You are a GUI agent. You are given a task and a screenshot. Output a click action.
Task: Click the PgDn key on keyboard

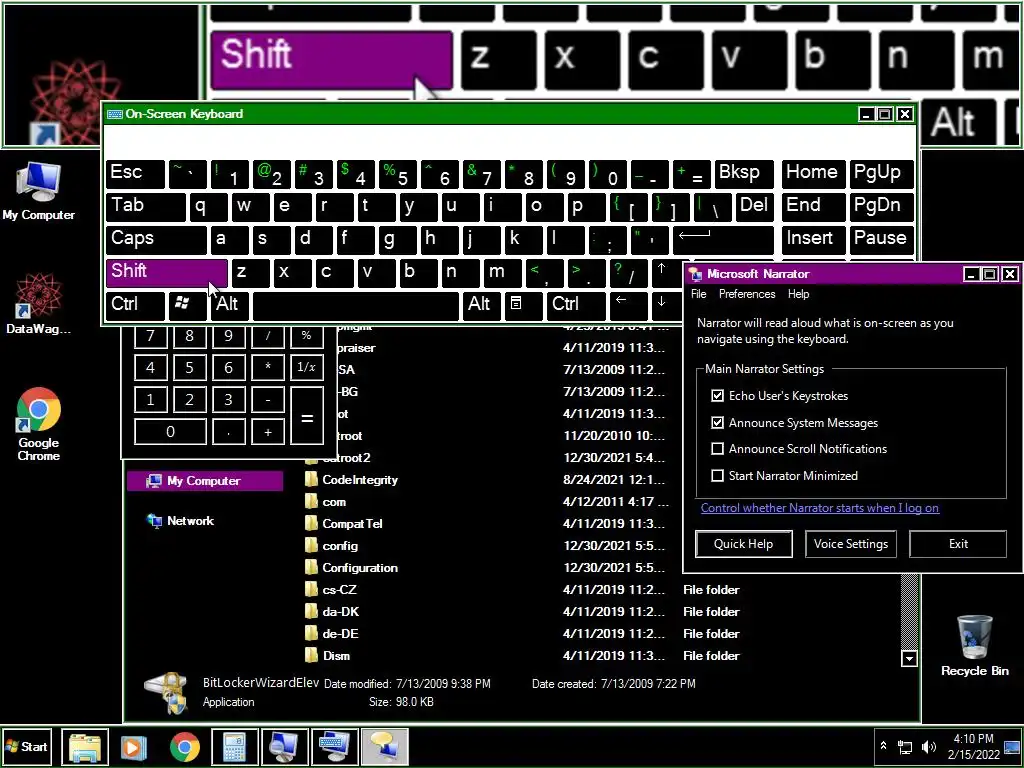point(880,206)
